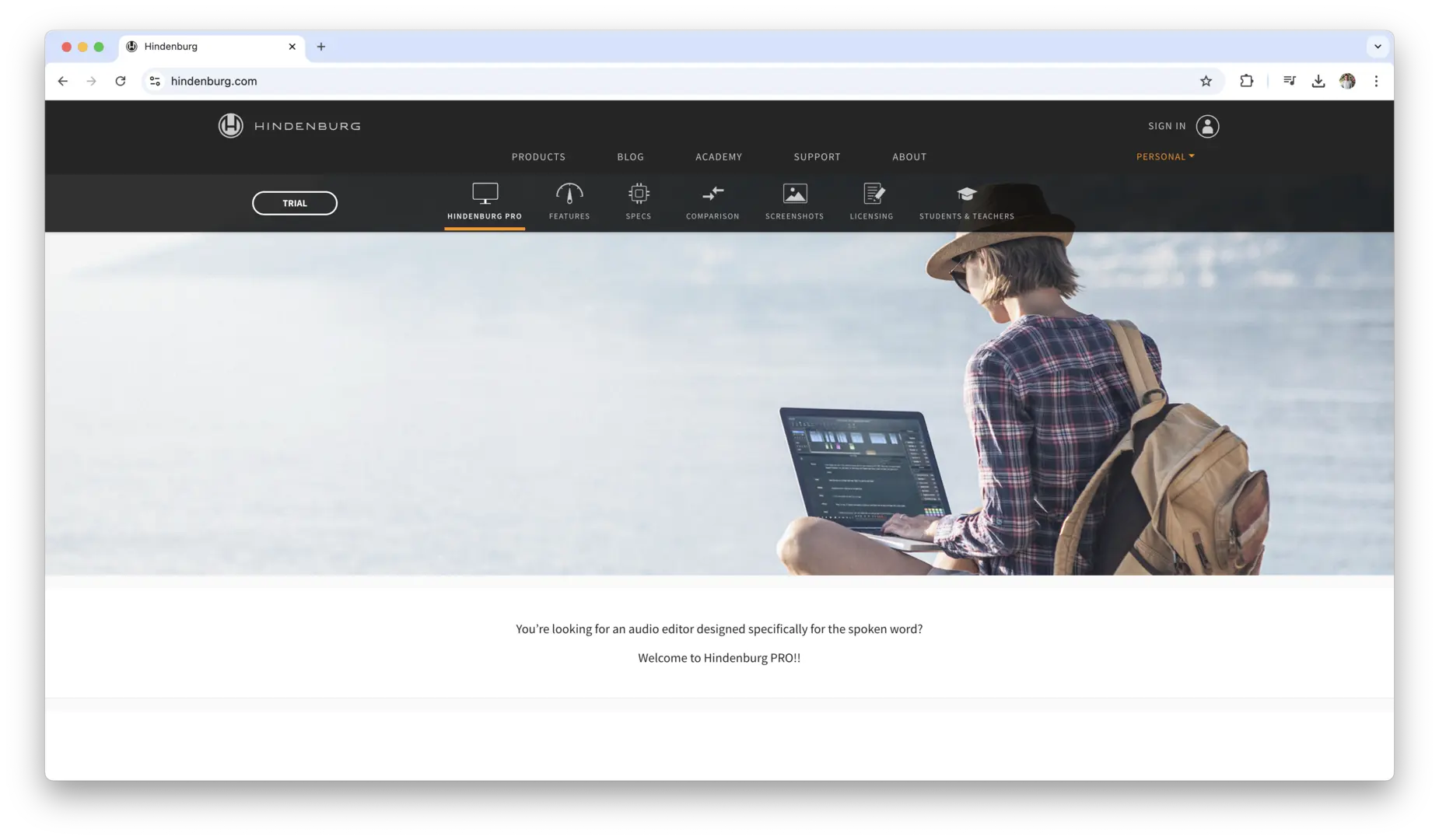Open the Chrome profile avatar
The image size is (1439, 840).
pos(1347,81)
